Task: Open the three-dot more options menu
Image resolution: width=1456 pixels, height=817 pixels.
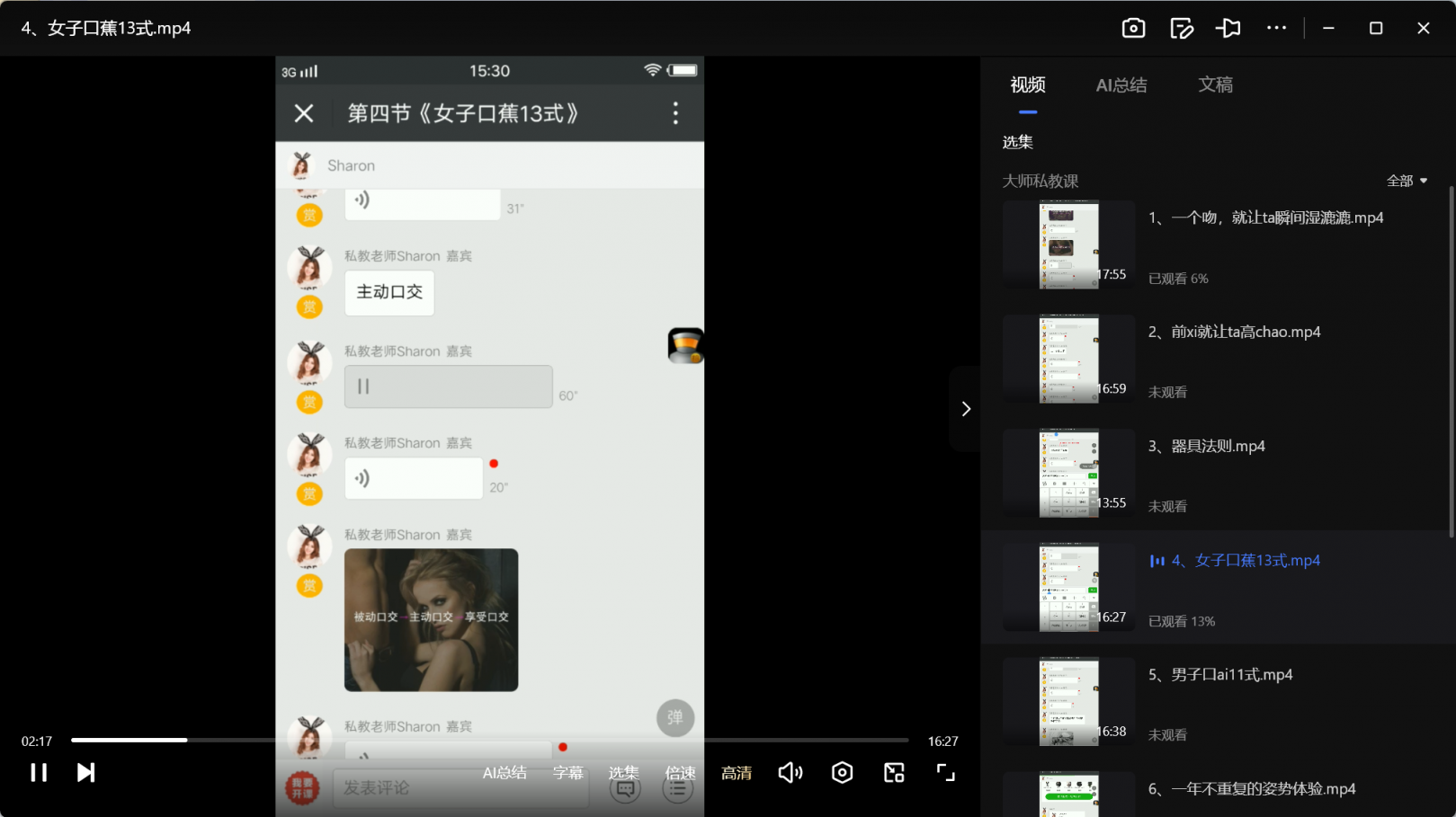Action: click(x=1276, y=29)
